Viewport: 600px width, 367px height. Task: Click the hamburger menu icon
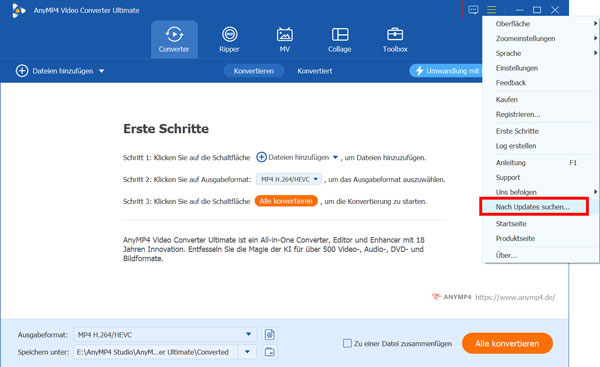(492, 10)
